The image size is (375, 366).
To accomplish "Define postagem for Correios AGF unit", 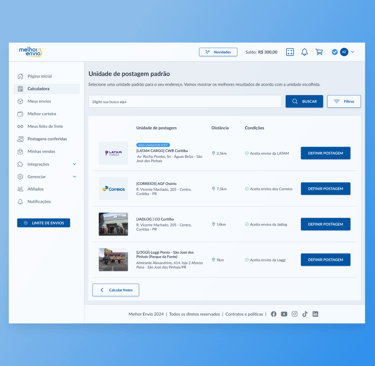I will point(326,189).
